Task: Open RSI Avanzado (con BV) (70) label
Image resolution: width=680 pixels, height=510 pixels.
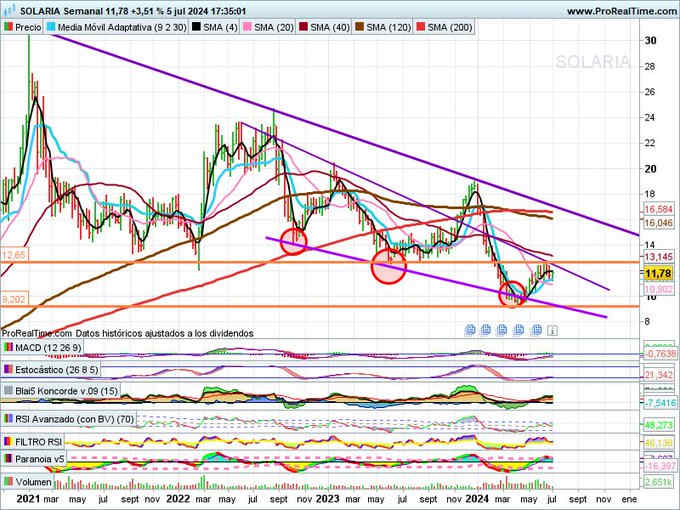Action: [74, 419]
